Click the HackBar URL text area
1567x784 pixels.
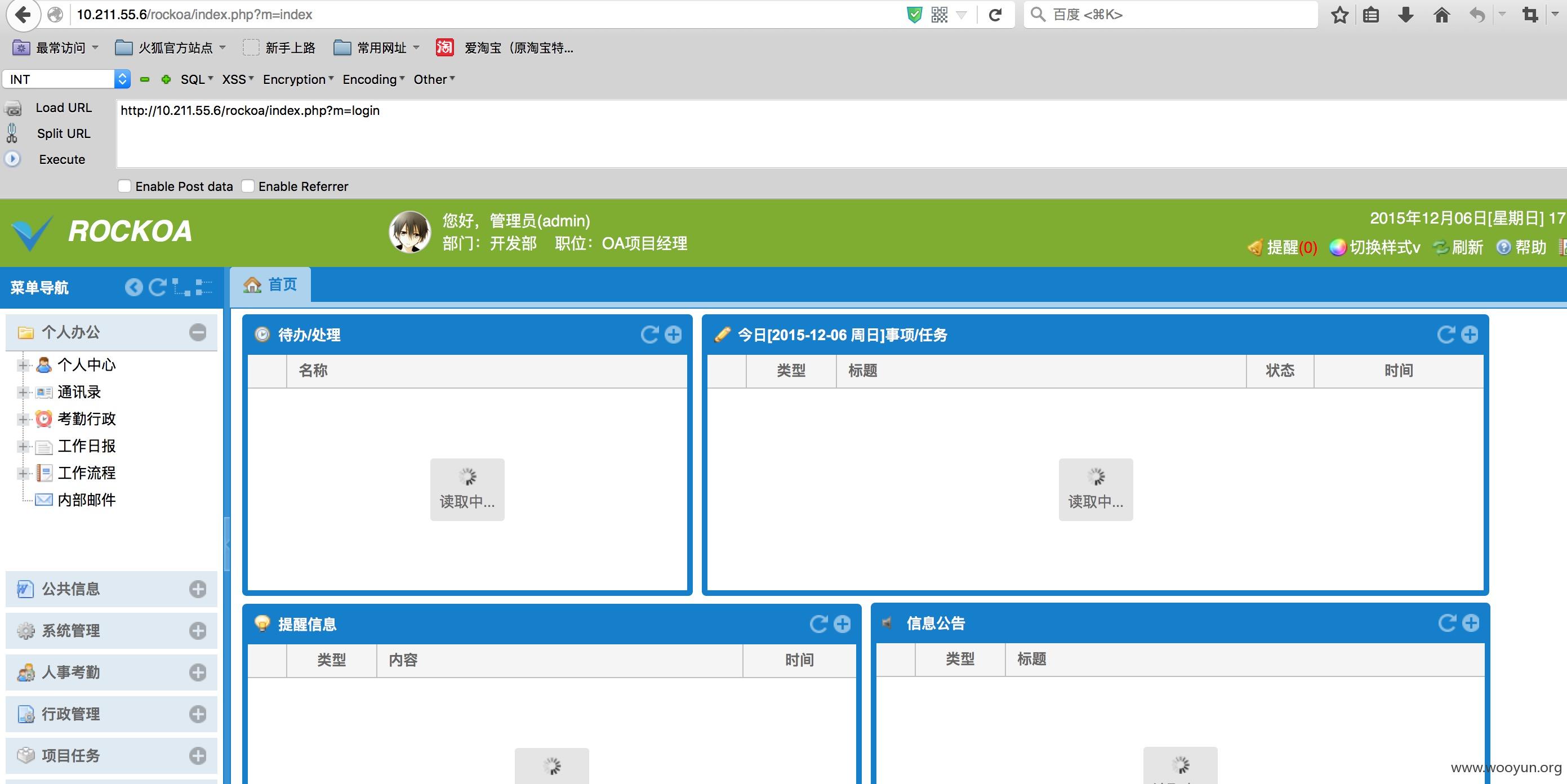(842, 133)
